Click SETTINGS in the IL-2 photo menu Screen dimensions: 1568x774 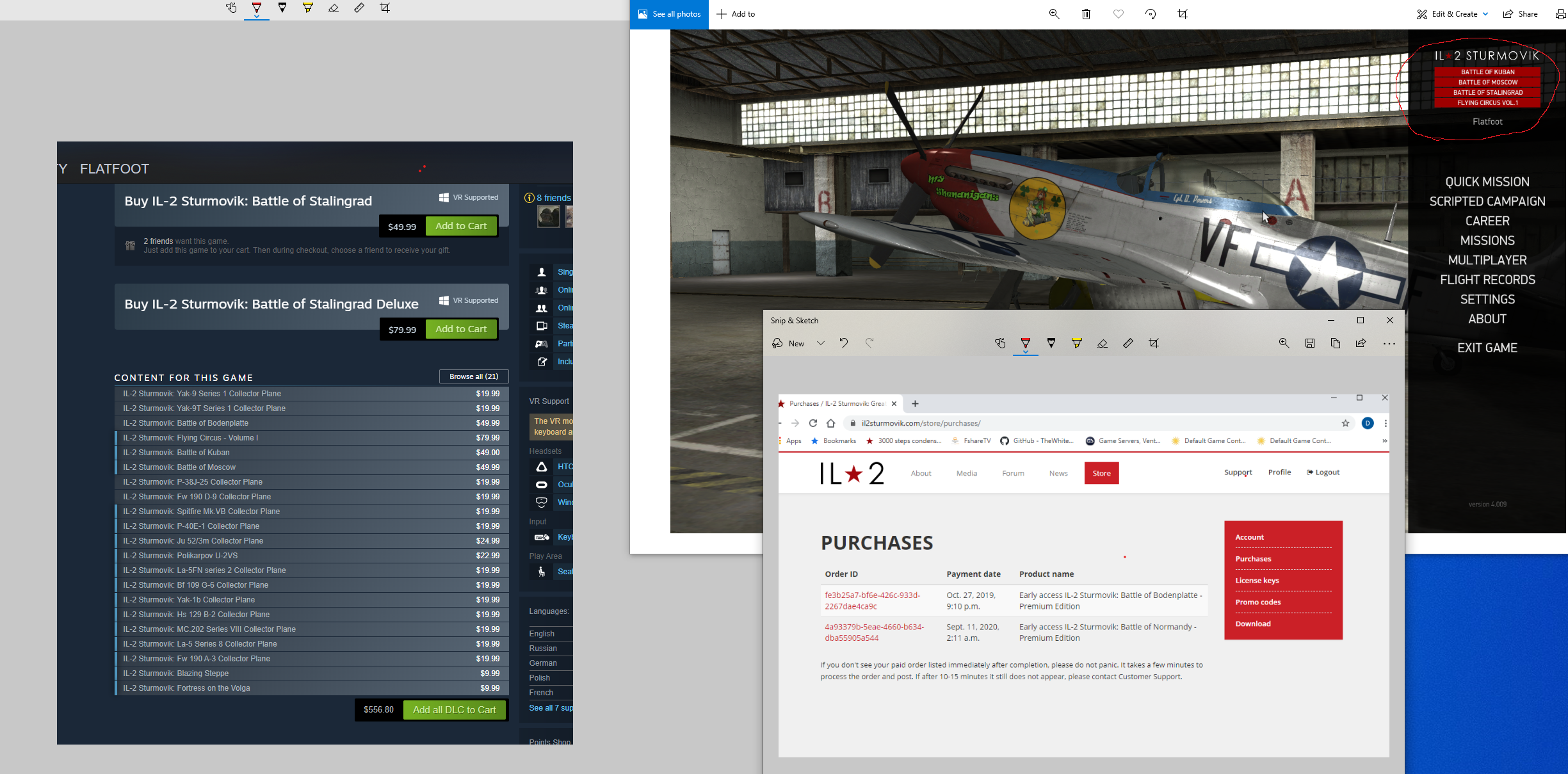pos(1487,299)
